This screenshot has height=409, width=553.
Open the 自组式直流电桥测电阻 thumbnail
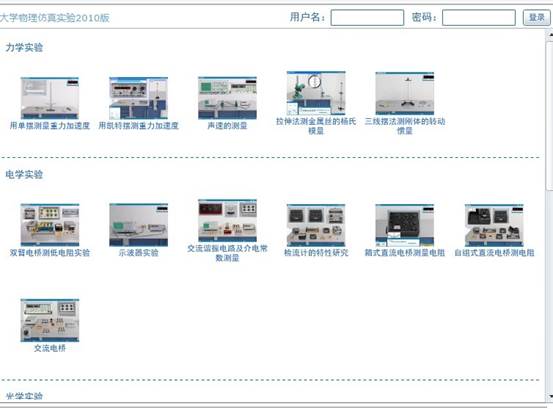494,225
